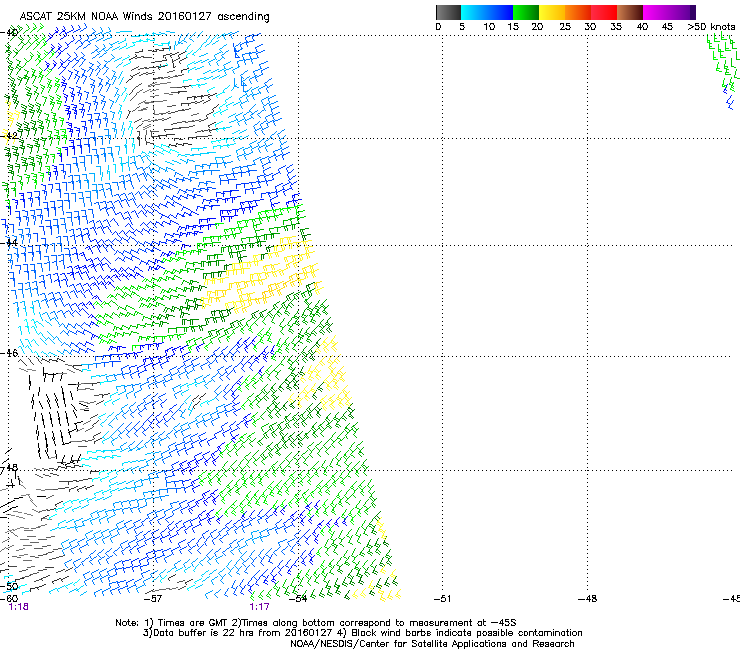This screenshot has height=650, width=740.
Task: Click the '25' label under the color bar
Action: 565,27
